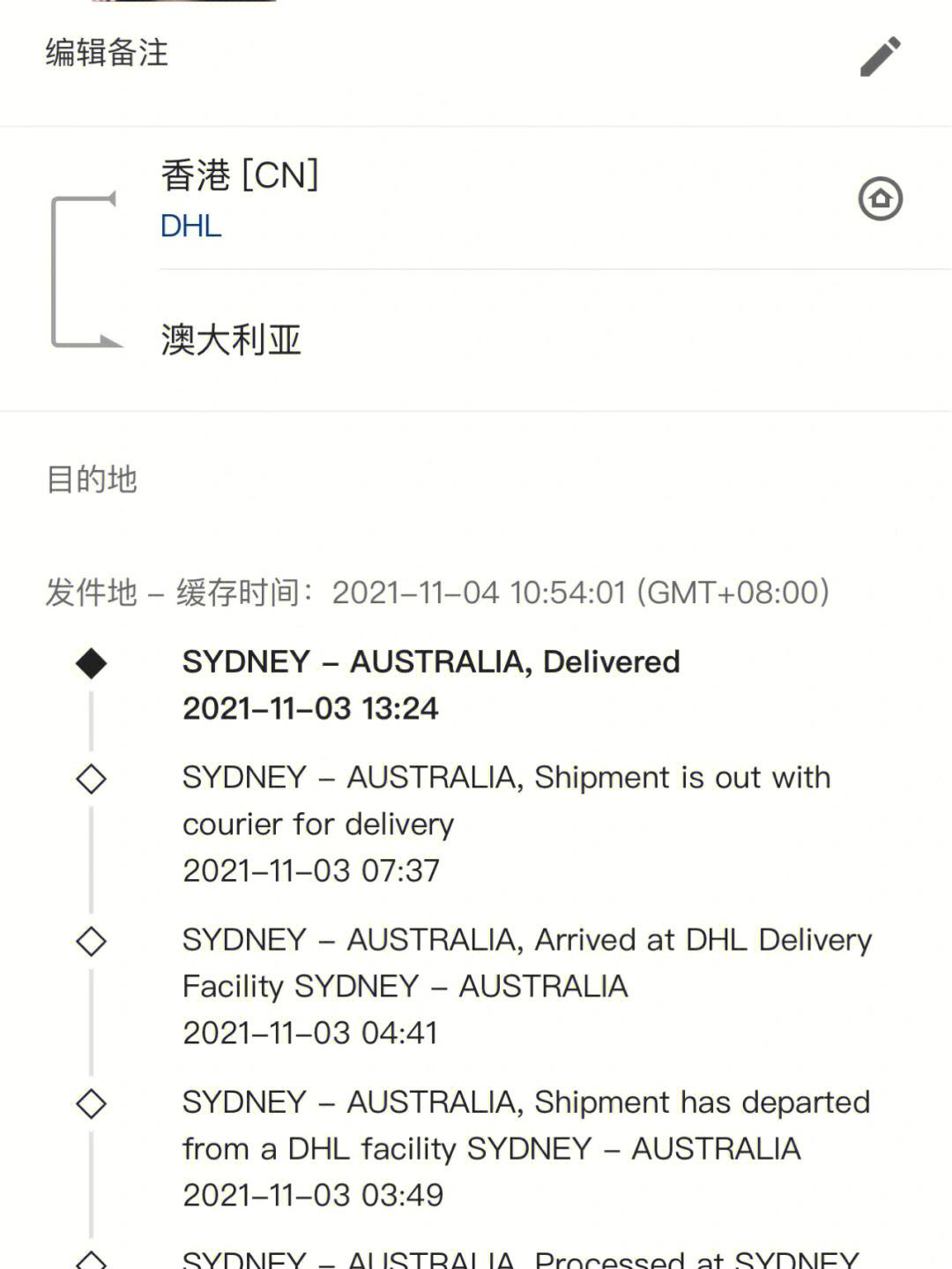Select the 发件地 cache time header
This screenshot has height=1269, width=952.
point(437,593)
